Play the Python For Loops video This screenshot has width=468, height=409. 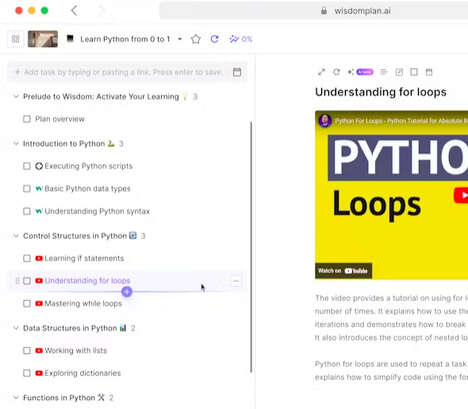tap(461, 195)
